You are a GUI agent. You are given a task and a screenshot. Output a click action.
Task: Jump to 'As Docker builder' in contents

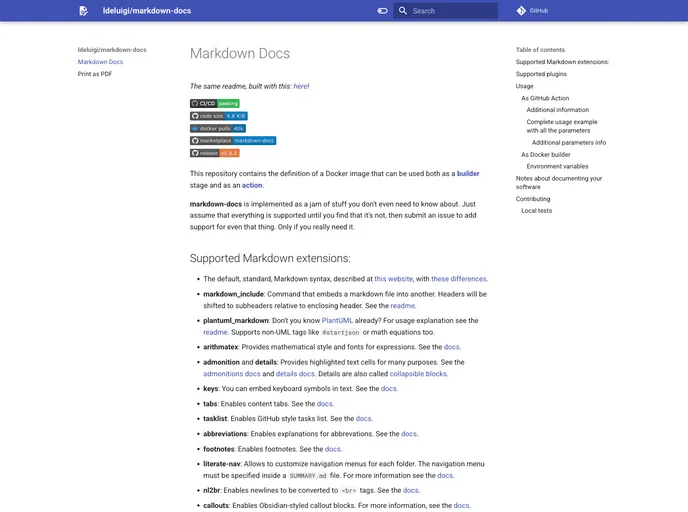click(x=546, y=154)
